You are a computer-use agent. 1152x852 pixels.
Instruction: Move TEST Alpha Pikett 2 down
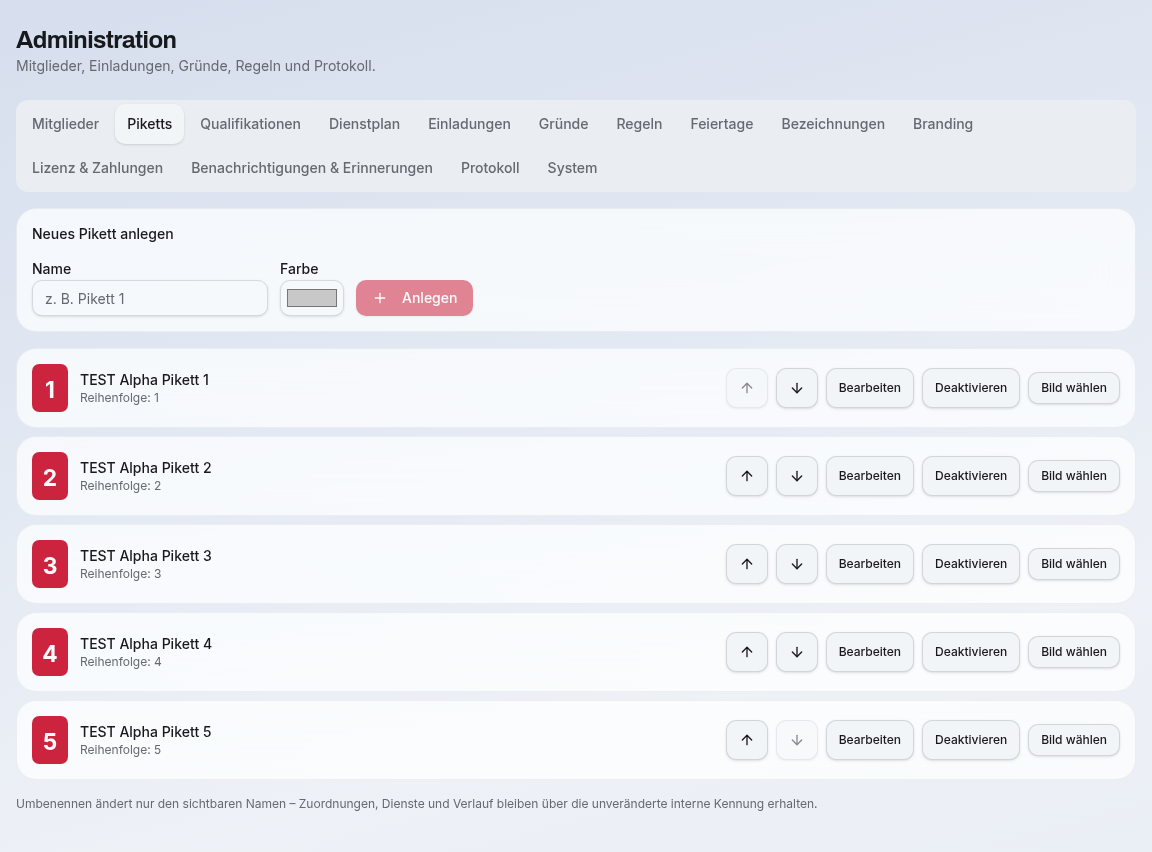[x=796, y=476]
